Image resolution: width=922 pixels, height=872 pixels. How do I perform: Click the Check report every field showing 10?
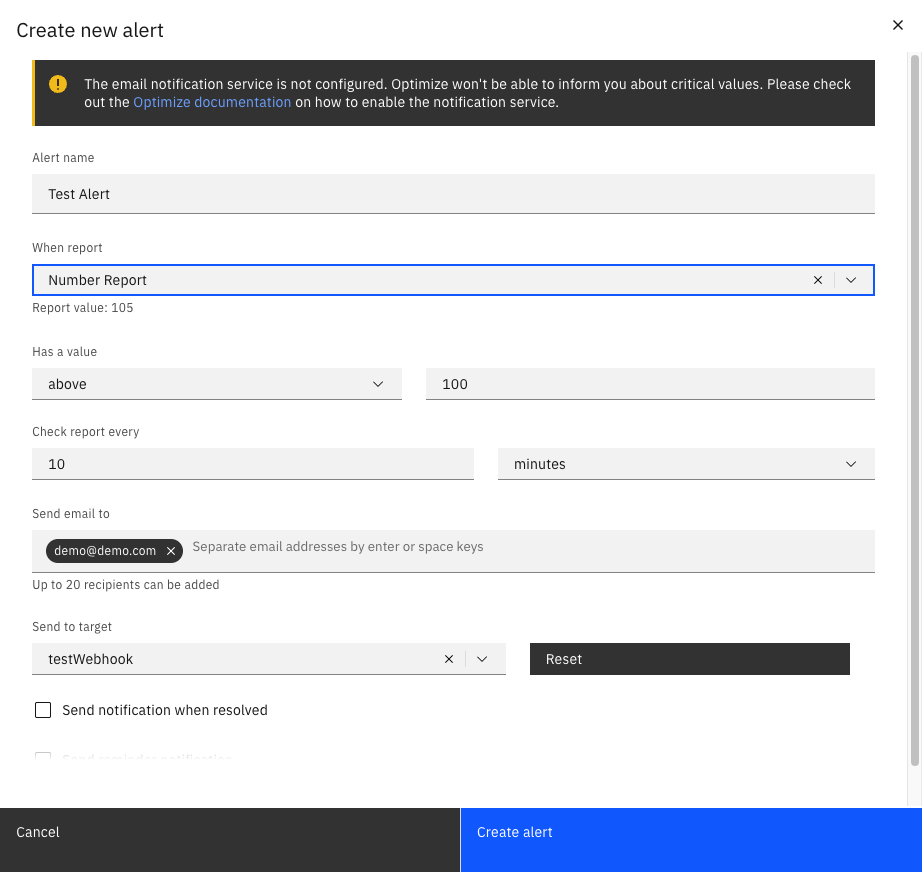tap(253, 464)
